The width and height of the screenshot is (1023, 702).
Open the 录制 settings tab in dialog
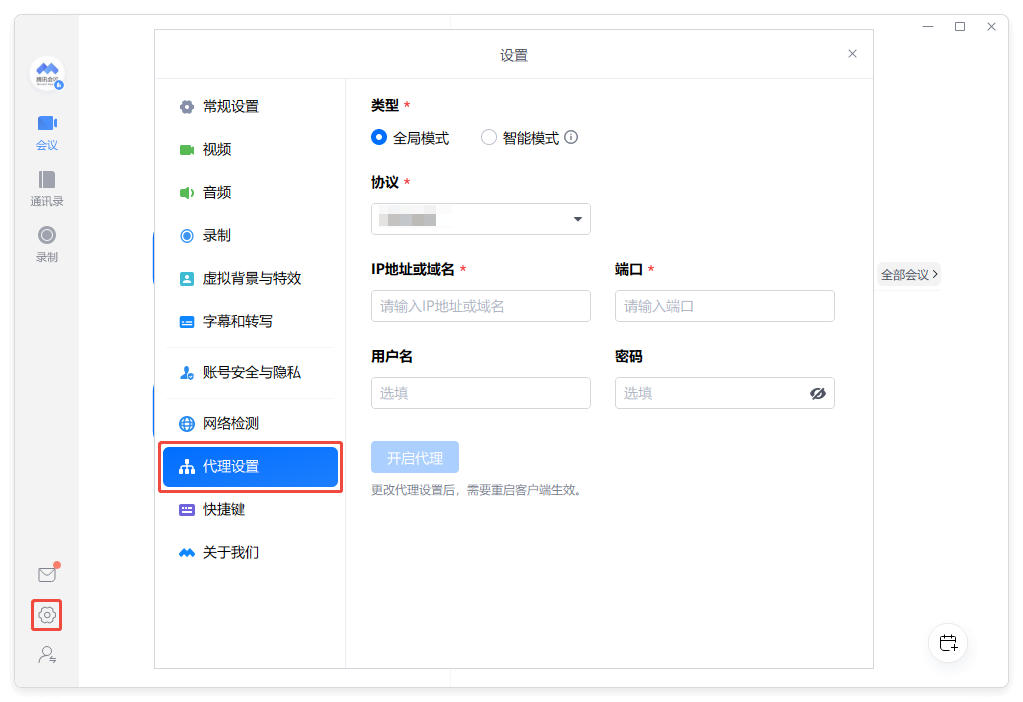point(251,236)
